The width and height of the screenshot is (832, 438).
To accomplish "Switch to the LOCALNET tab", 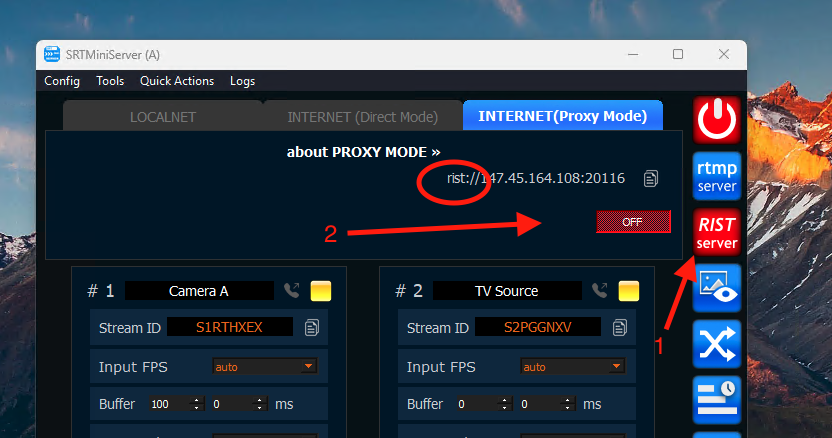I will pos(162,117).
